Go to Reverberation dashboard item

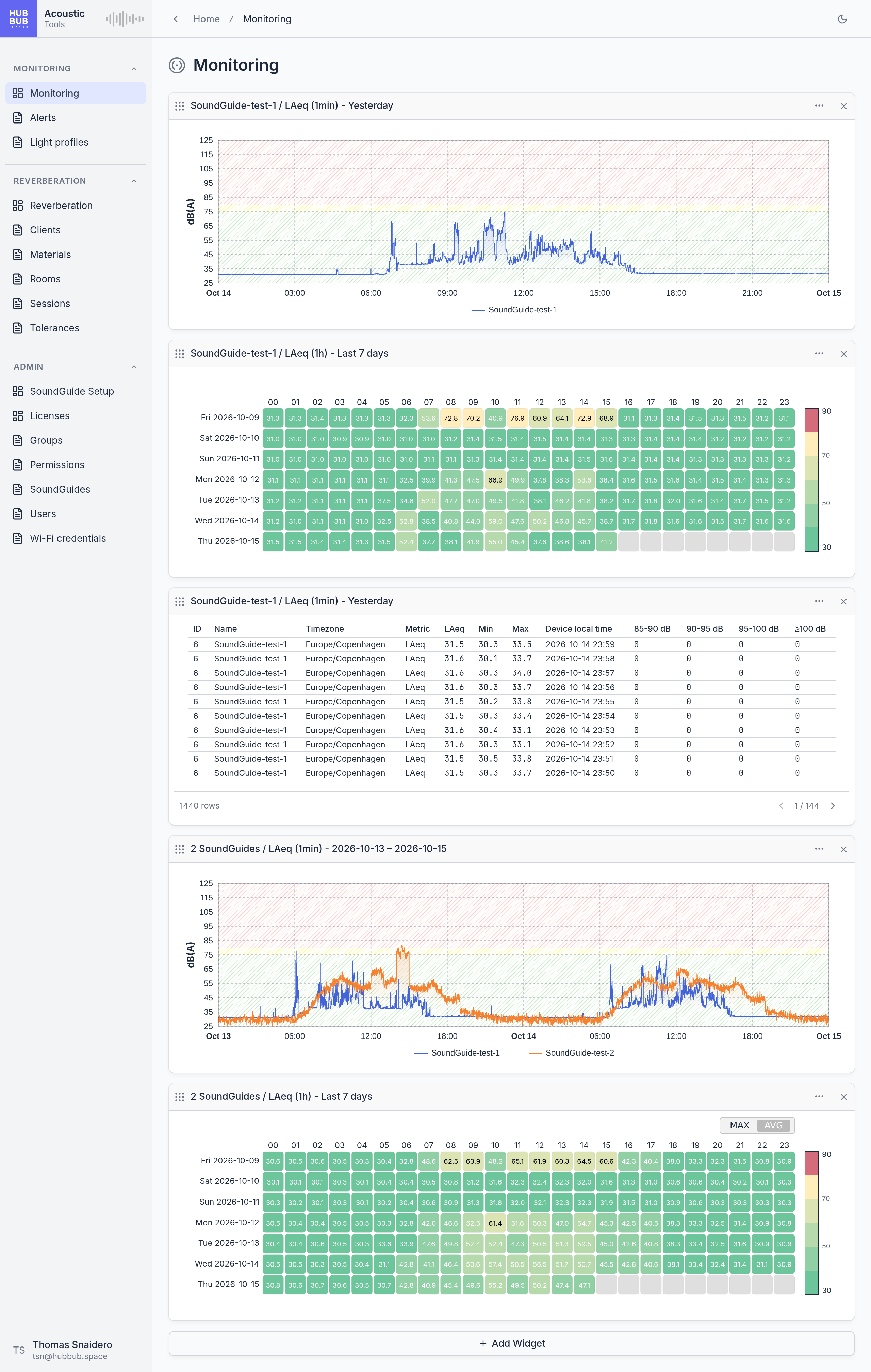click(x=76, y=206)
